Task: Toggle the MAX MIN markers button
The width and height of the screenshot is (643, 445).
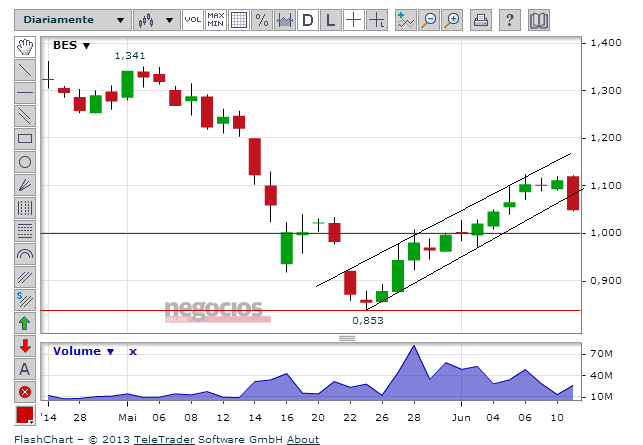Action: 216,20
